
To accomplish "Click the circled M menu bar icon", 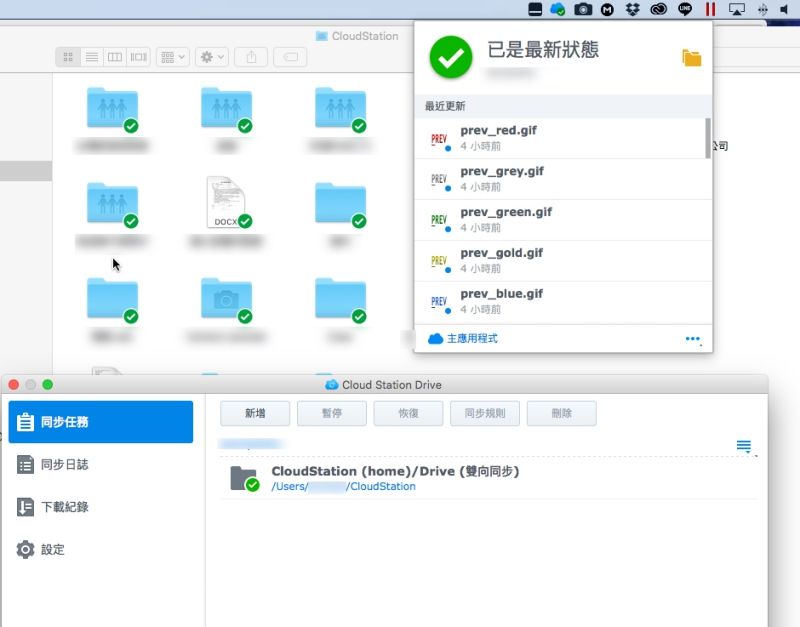I will [607, 9].
